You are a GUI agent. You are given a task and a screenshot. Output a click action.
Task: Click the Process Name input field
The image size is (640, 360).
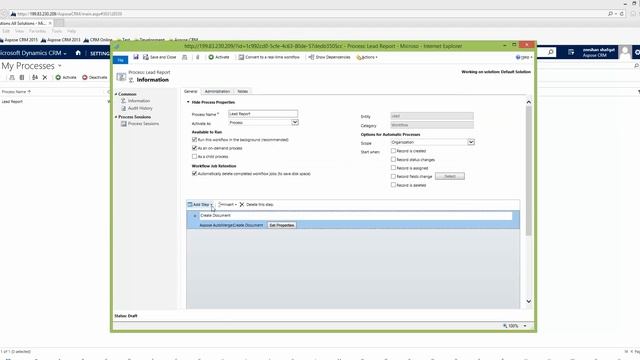pyautogui.click(x=263, y=114)
